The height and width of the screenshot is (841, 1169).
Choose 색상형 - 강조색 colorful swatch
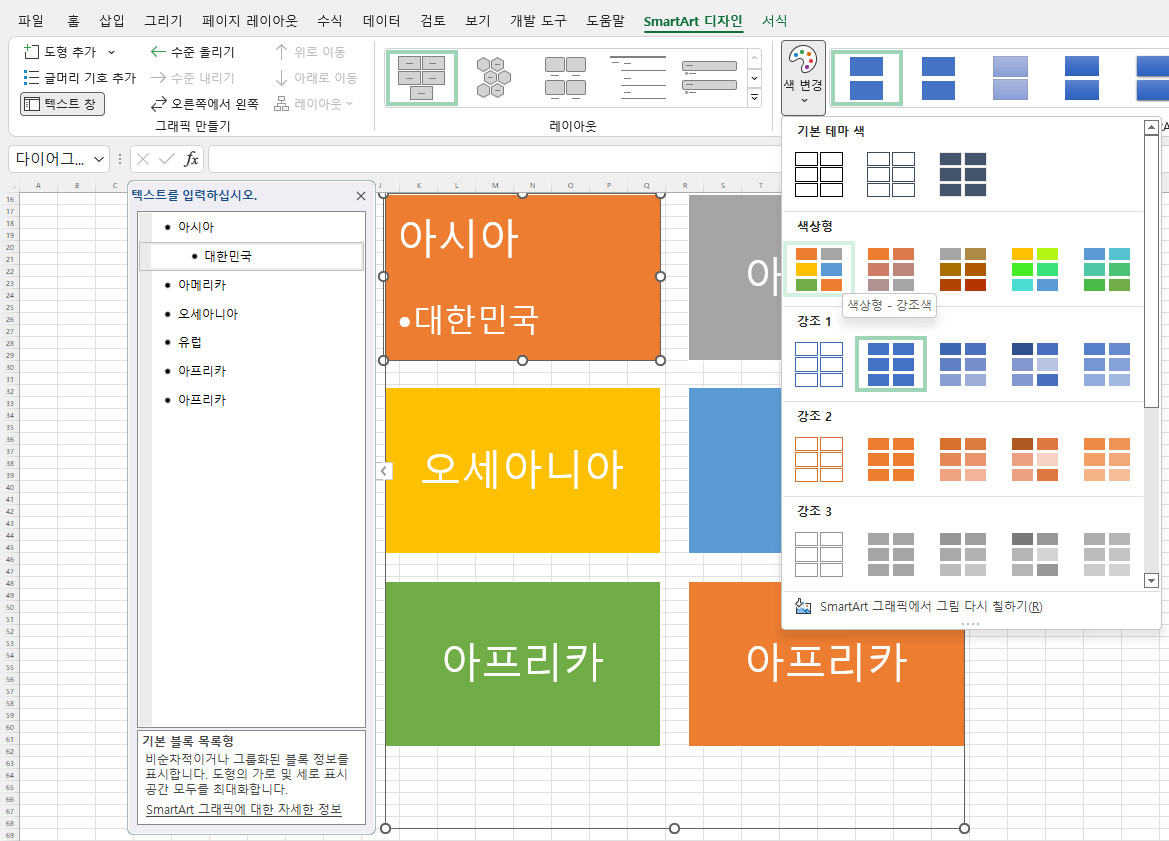pos(819,269)
